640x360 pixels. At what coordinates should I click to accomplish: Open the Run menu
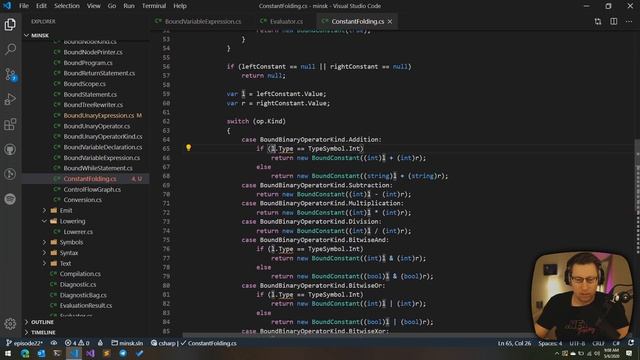click(129, 6)
